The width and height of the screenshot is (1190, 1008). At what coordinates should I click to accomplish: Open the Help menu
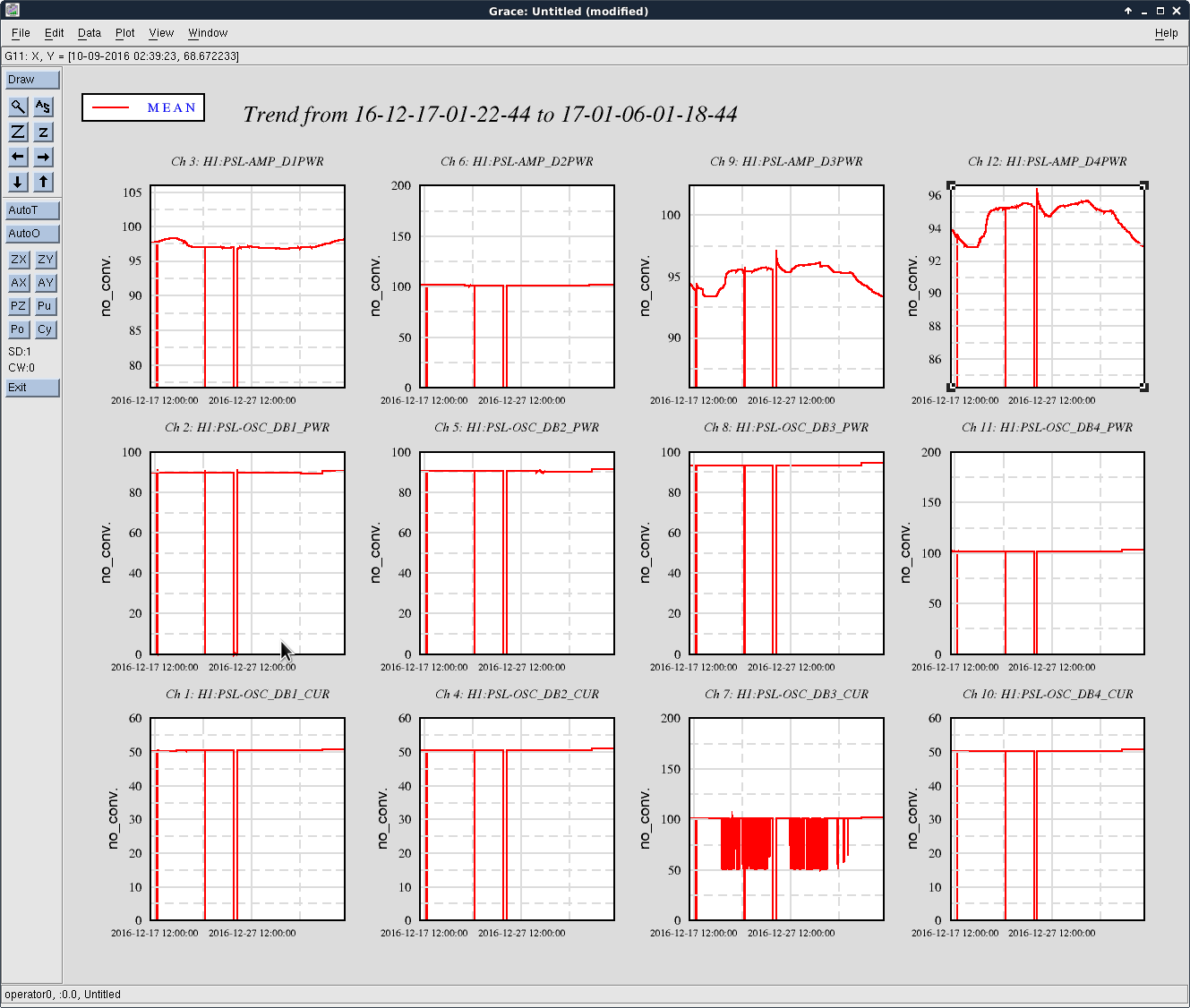pos(1167,33)
